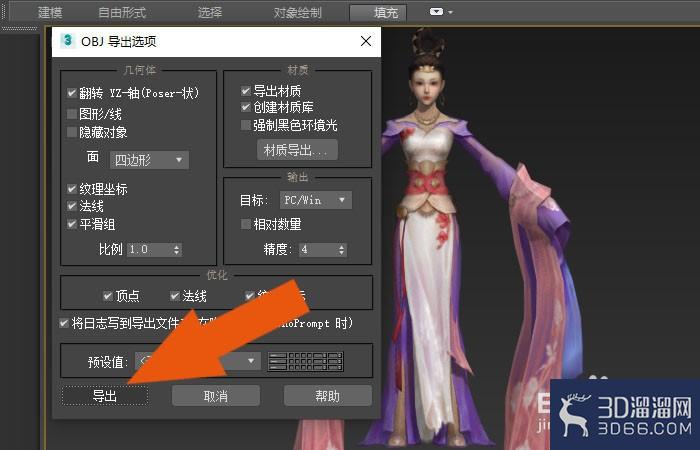Toggle the 法线 checkbox in geometry group

click(x=71, y=206)
